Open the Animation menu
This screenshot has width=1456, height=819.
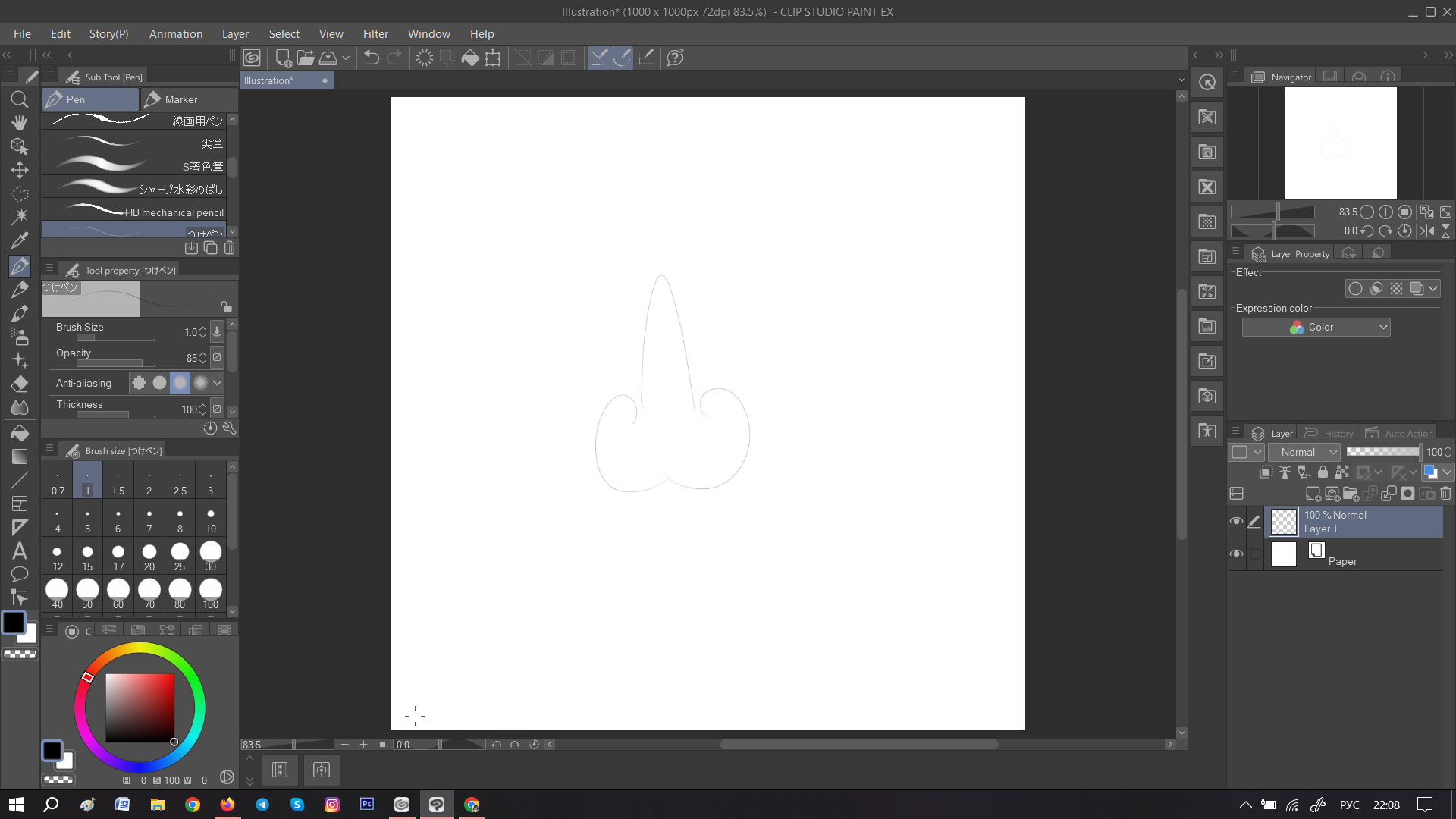(176, 34)
